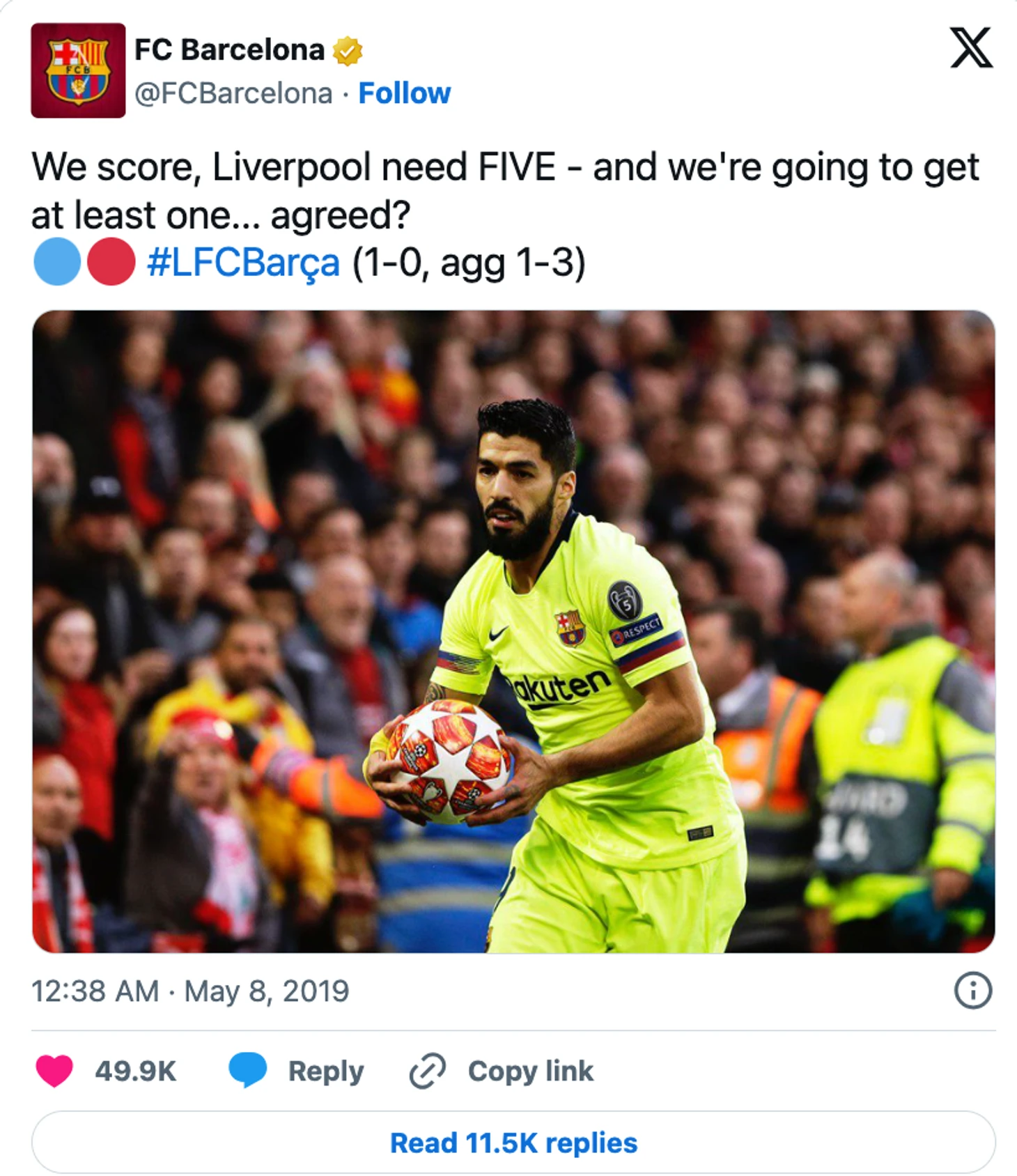Open the @FCBarcelona handle
The height and width of the screenshot is (1176, 1017).
click(233, 93)
